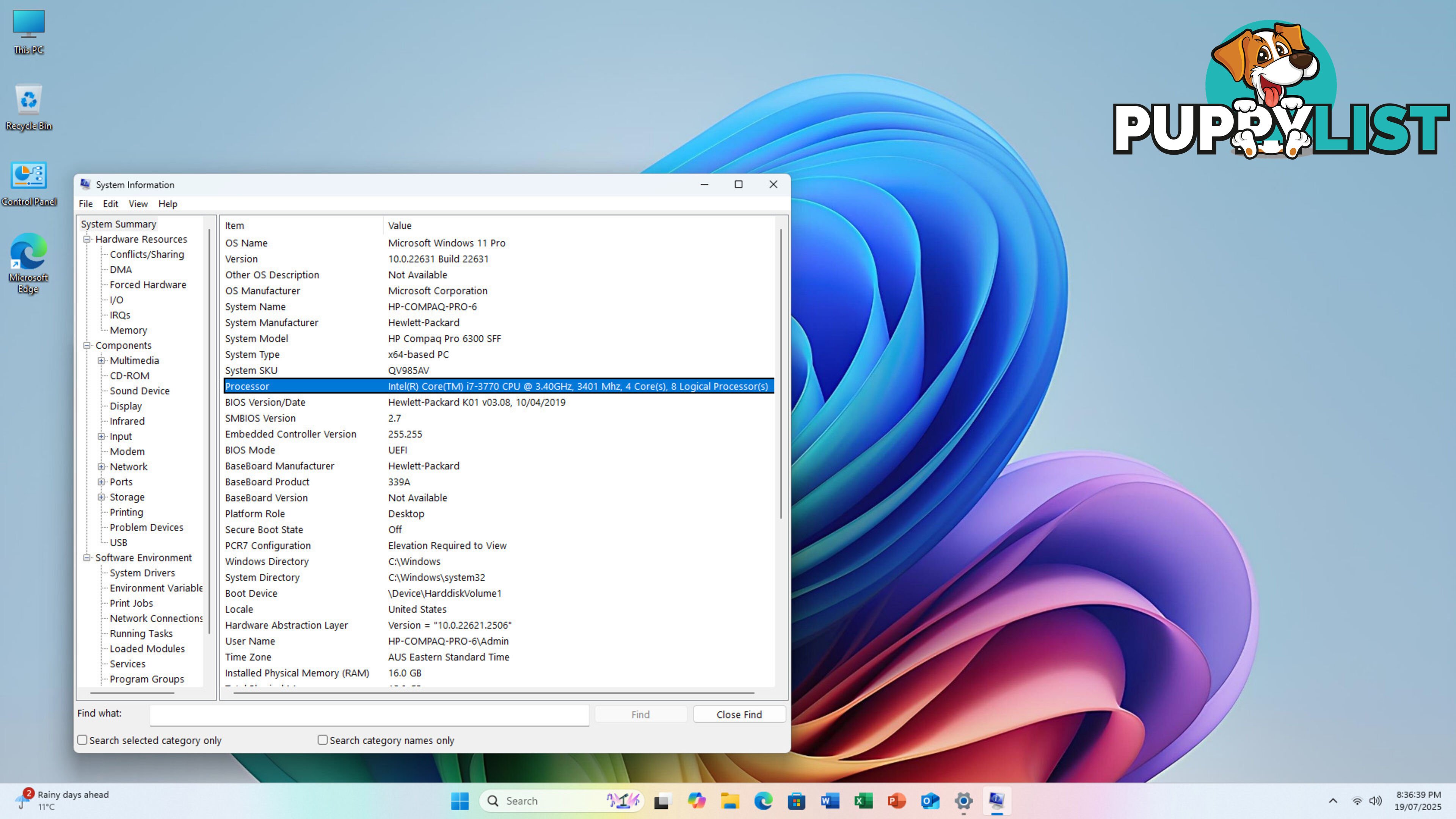
Task: Open Excel from the taskbar
Action: coord(863,800)
